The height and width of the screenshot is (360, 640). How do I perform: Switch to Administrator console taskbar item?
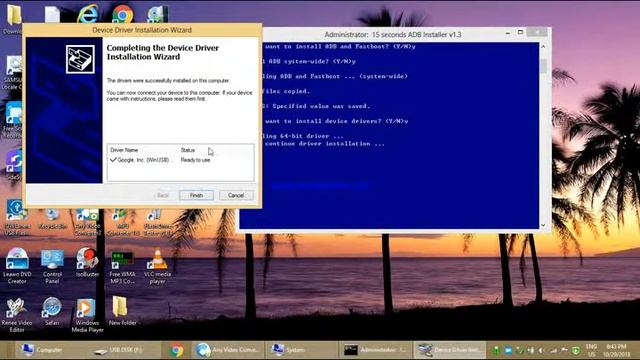coord(376,350)
